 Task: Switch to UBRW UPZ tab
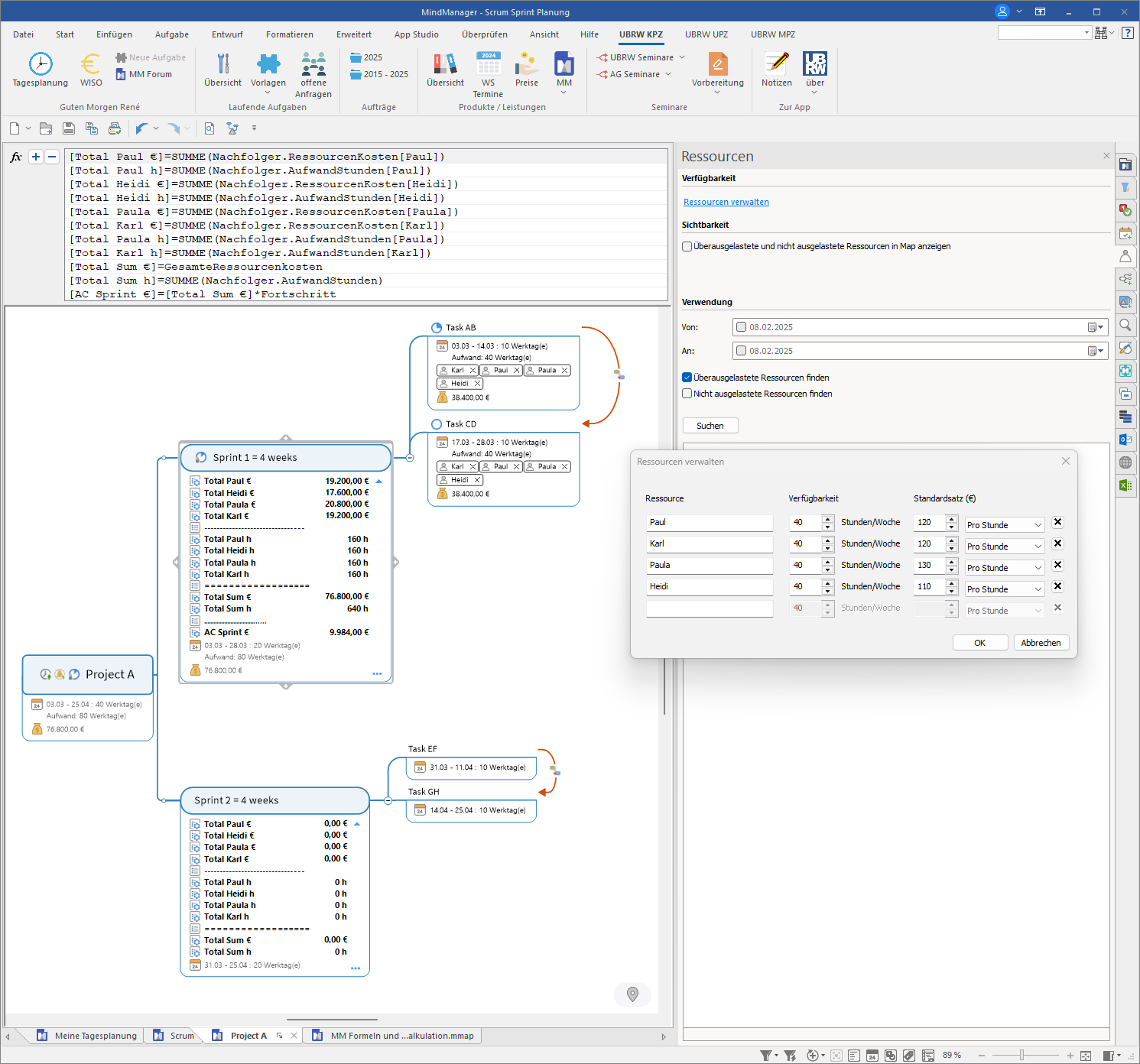point(706,34)
